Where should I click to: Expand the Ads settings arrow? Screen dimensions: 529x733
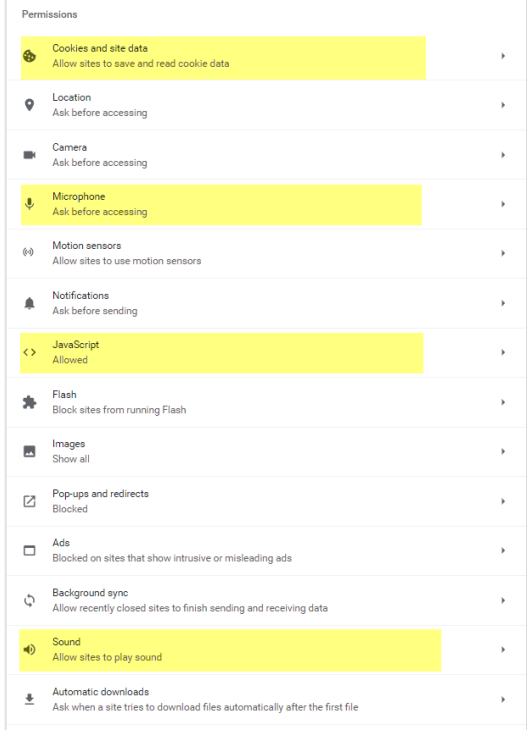tap(503, 550)
